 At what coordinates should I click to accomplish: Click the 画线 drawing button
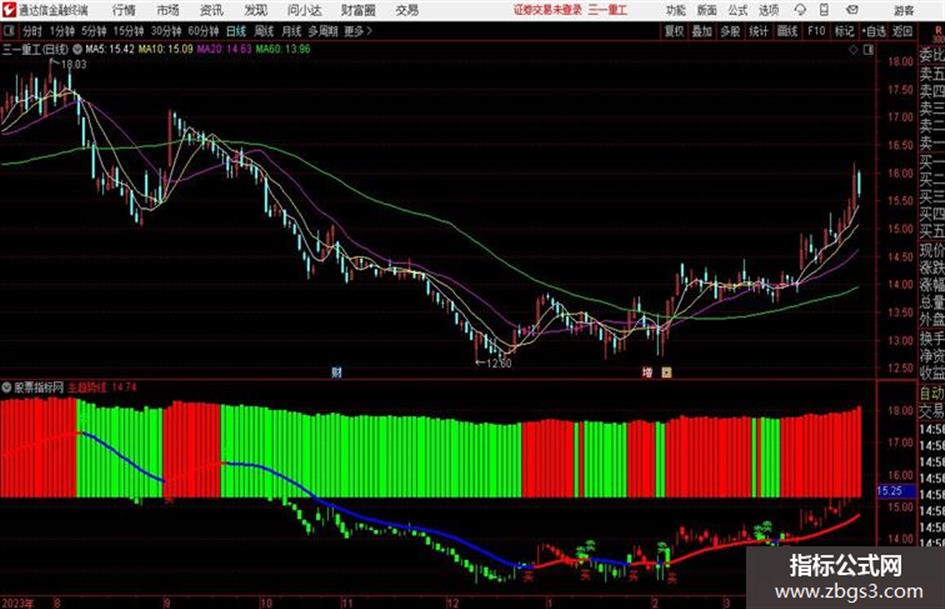[787, 31]
